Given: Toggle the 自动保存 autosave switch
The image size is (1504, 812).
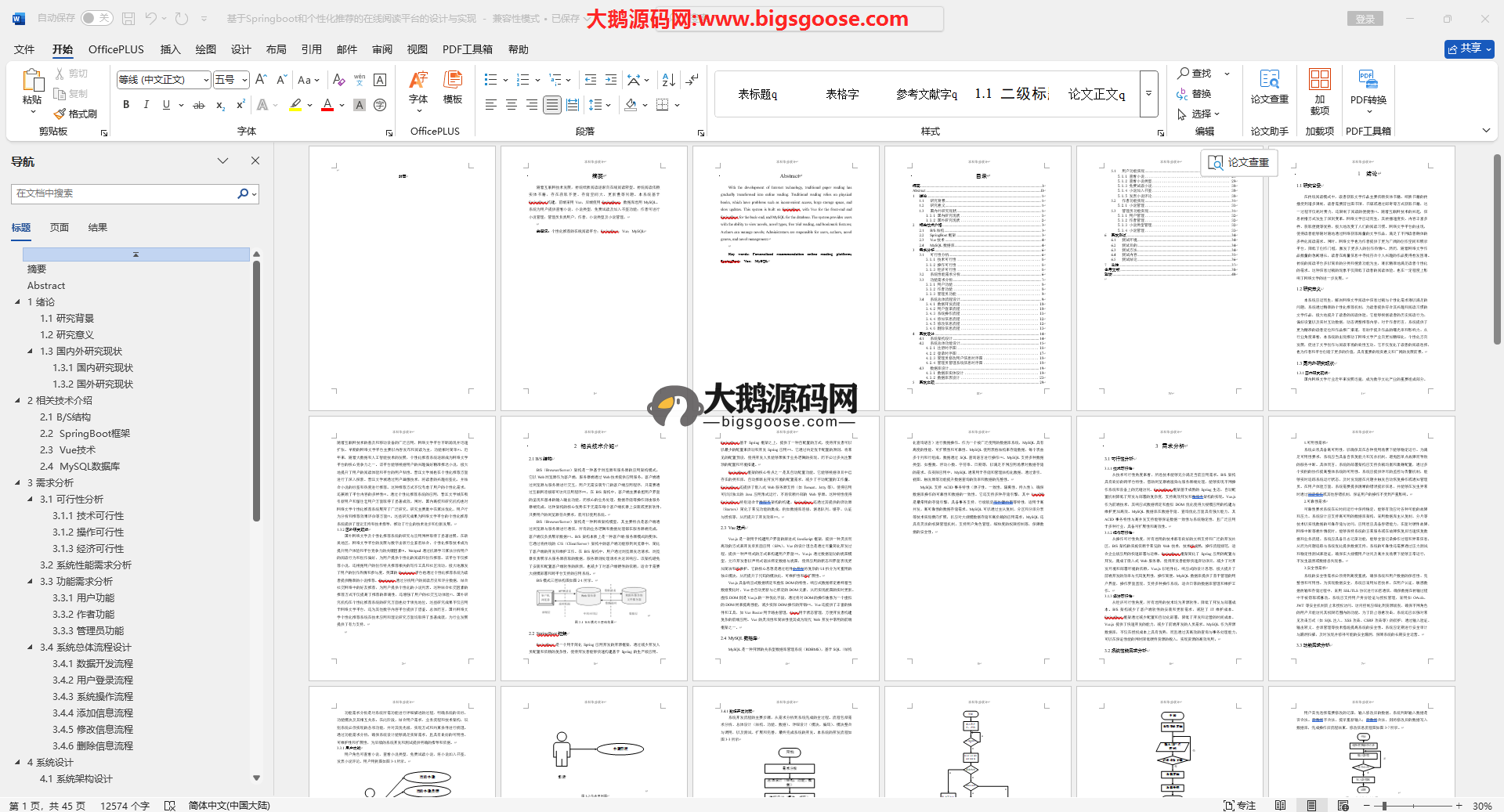Looking at the screenshot, I should pyautogui.click(x=96, y=18).
